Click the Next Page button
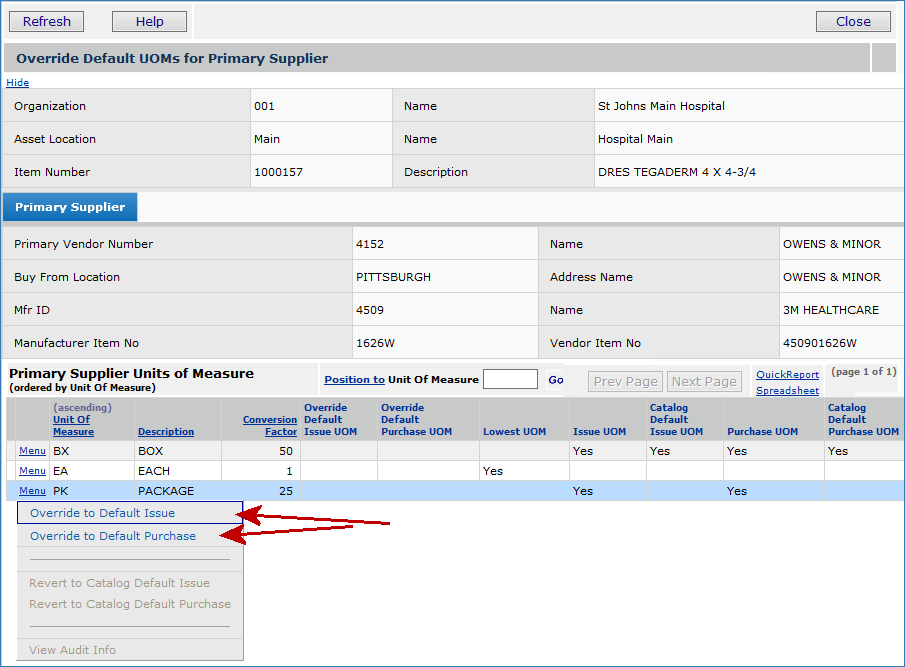Screen dimensions: 905x667 pos(704,381)
